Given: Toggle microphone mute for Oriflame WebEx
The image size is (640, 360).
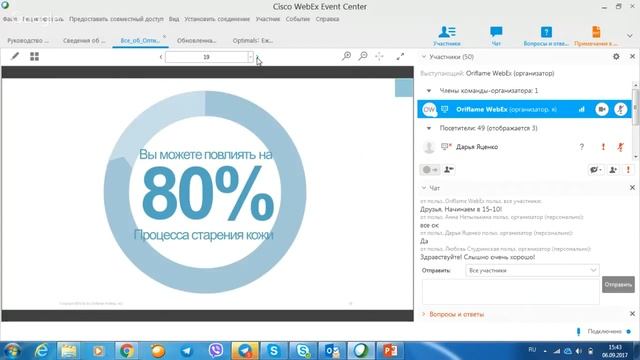Looking at the screenshot, I should click(621, 109).
